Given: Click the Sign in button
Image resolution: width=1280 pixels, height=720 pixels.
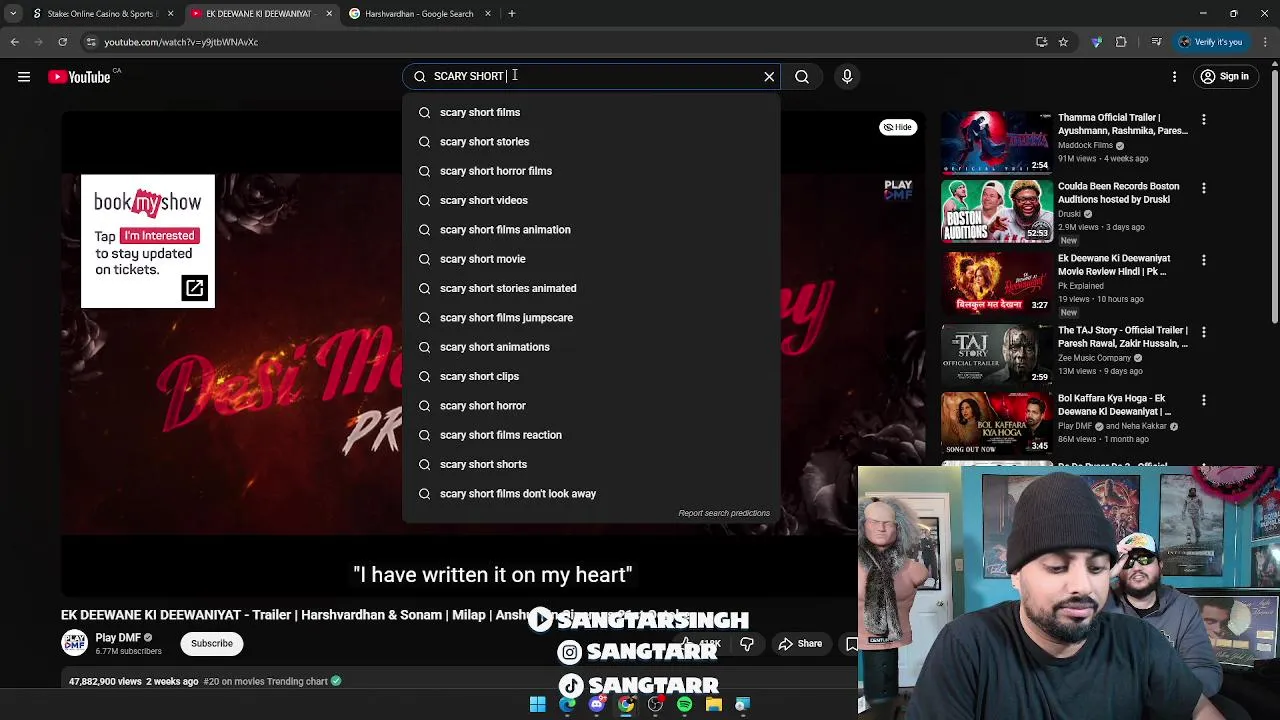Looking at the screenshot, I should tap(1225, 76).
